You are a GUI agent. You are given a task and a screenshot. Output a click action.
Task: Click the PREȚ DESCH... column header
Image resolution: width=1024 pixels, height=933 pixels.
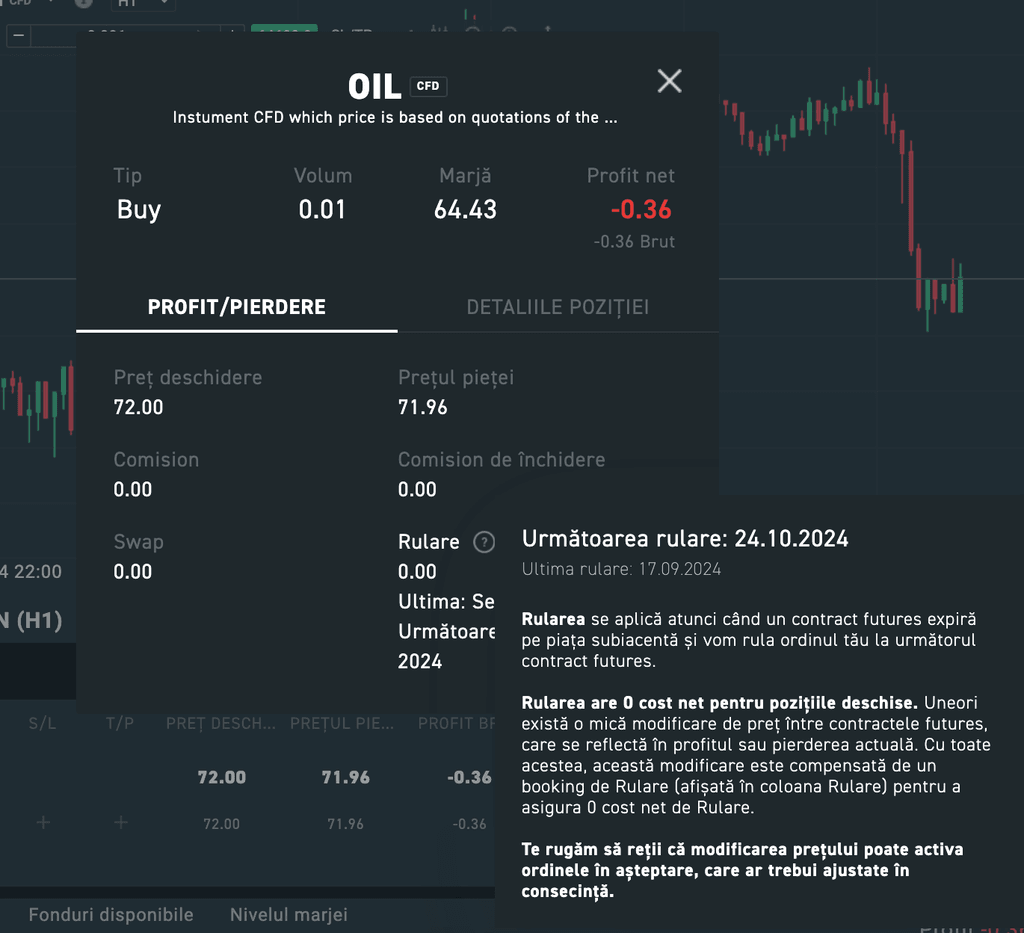pyautogui.click(x=220, y=723)
